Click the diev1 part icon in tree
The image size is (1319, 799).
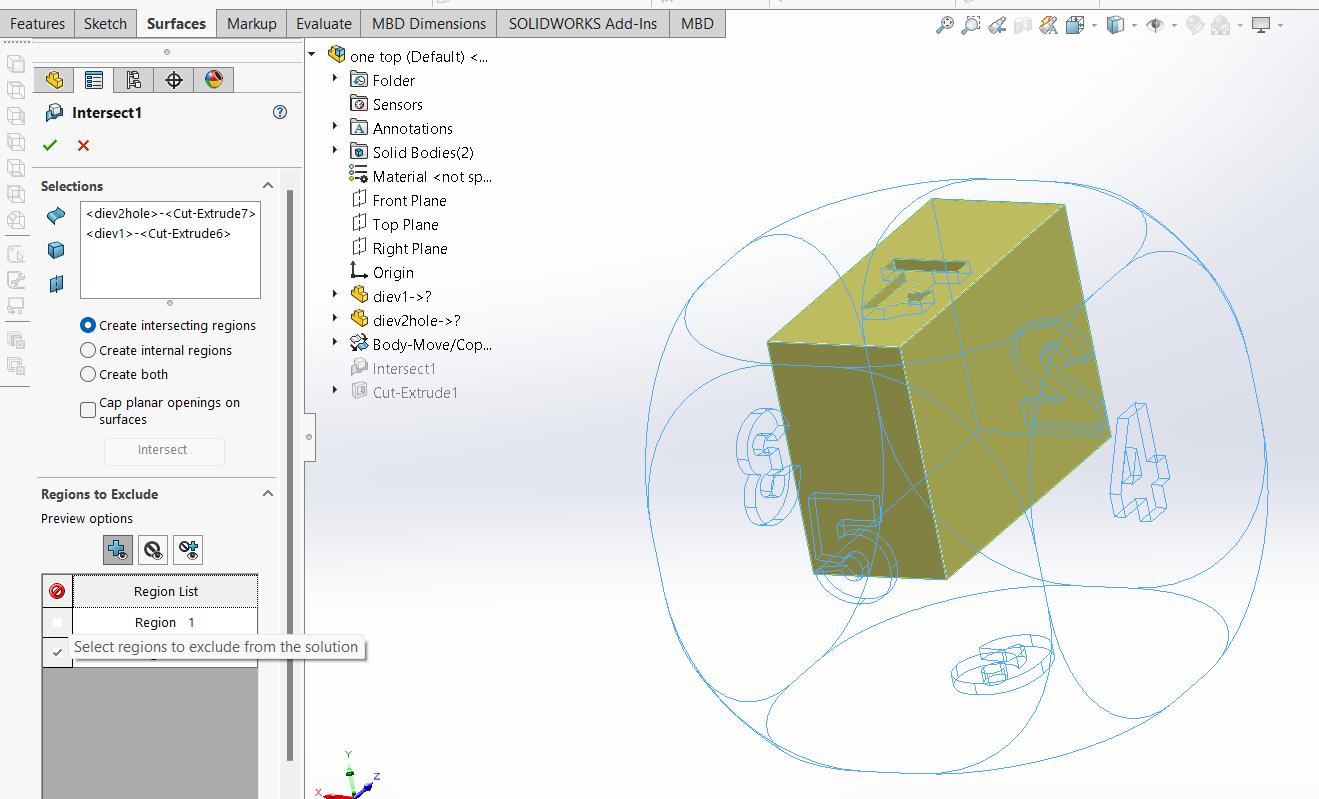coord(360,296)
